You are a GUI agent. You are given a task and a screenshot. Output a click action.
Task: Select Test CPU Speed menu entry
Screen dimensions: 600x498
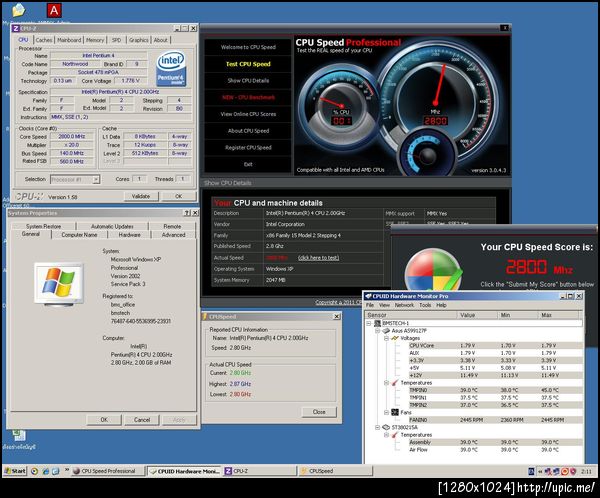pos(248,64)
